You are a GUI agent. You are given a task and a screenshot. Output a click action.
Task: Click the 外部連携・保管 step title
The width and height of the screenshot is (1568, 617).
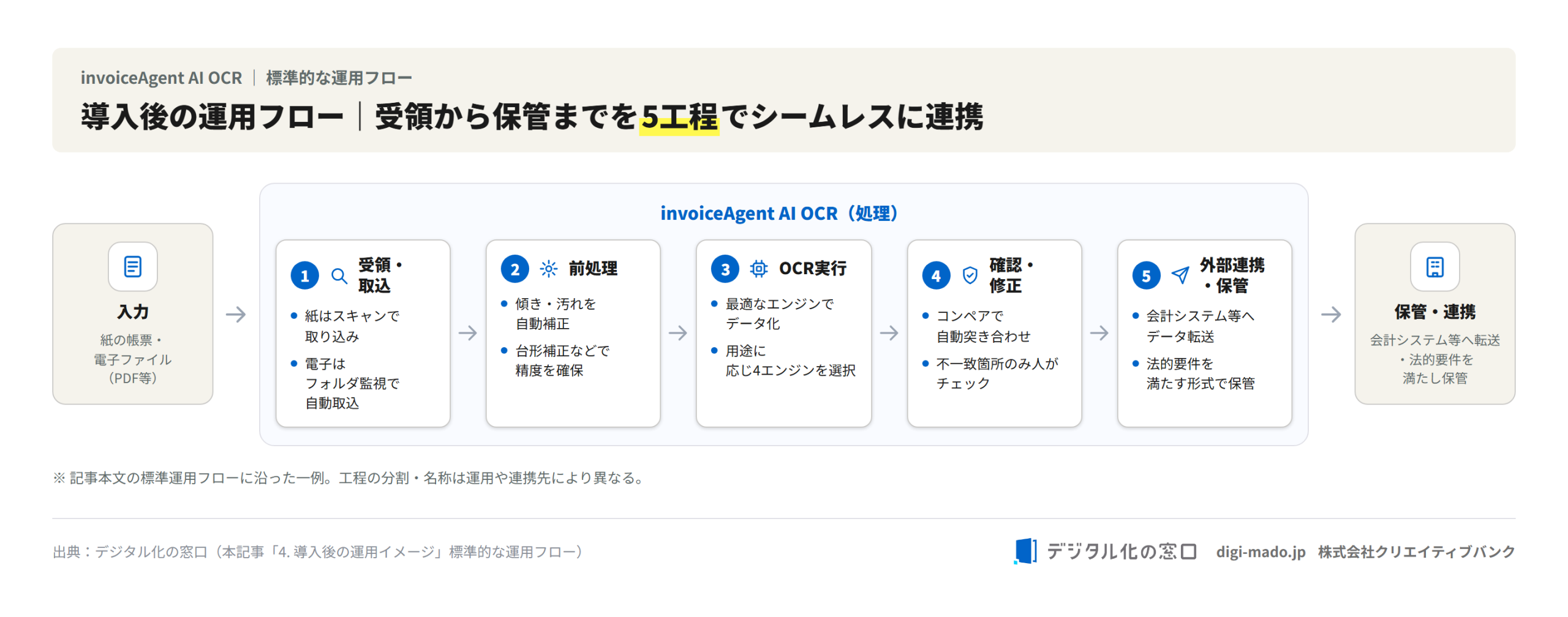click(x=1232, y=275)
